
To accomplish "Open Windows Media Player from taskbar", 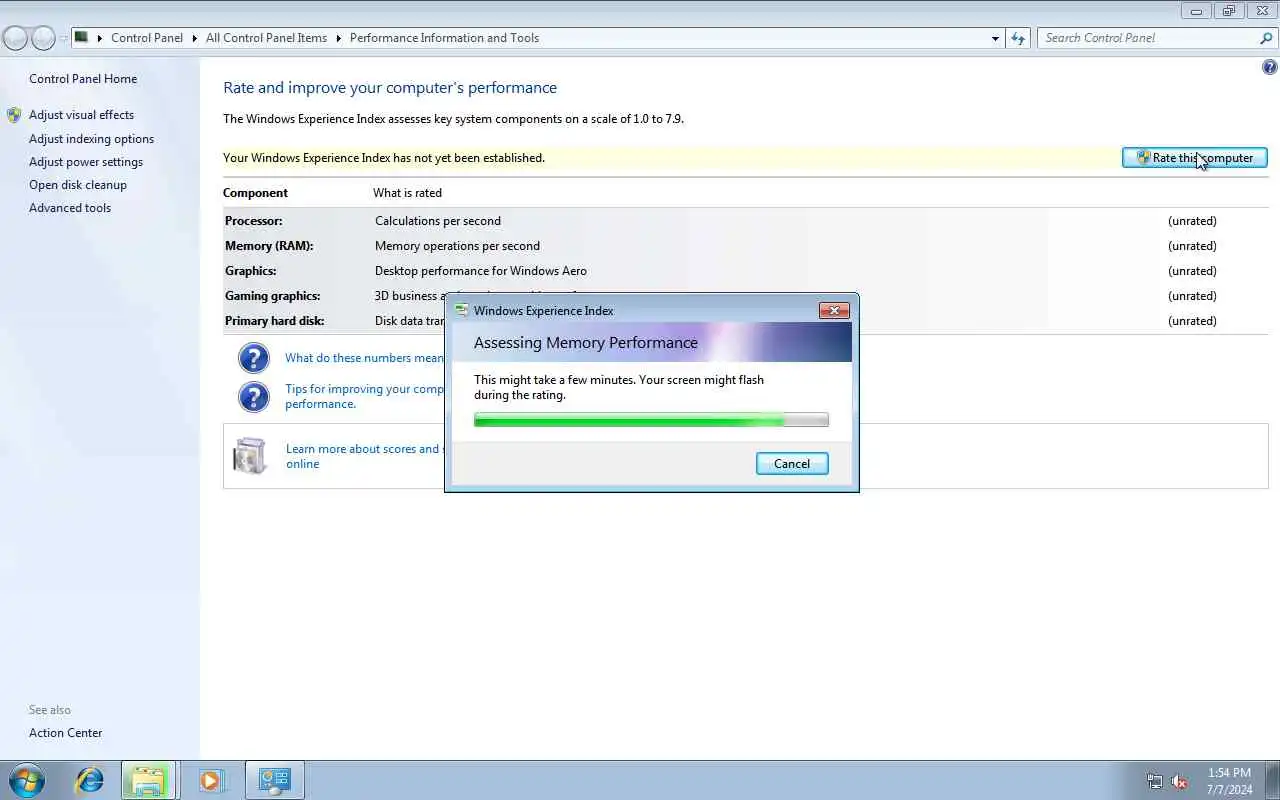I will [211, 780].
